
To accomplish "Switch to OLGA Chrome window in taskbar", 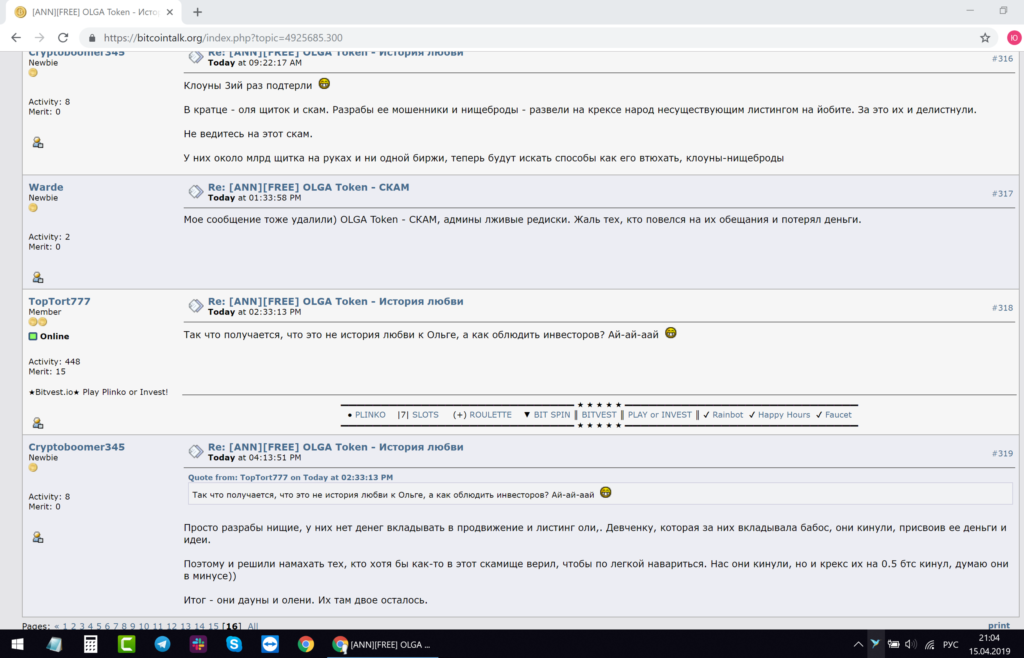I will click(x=382, y=644).
